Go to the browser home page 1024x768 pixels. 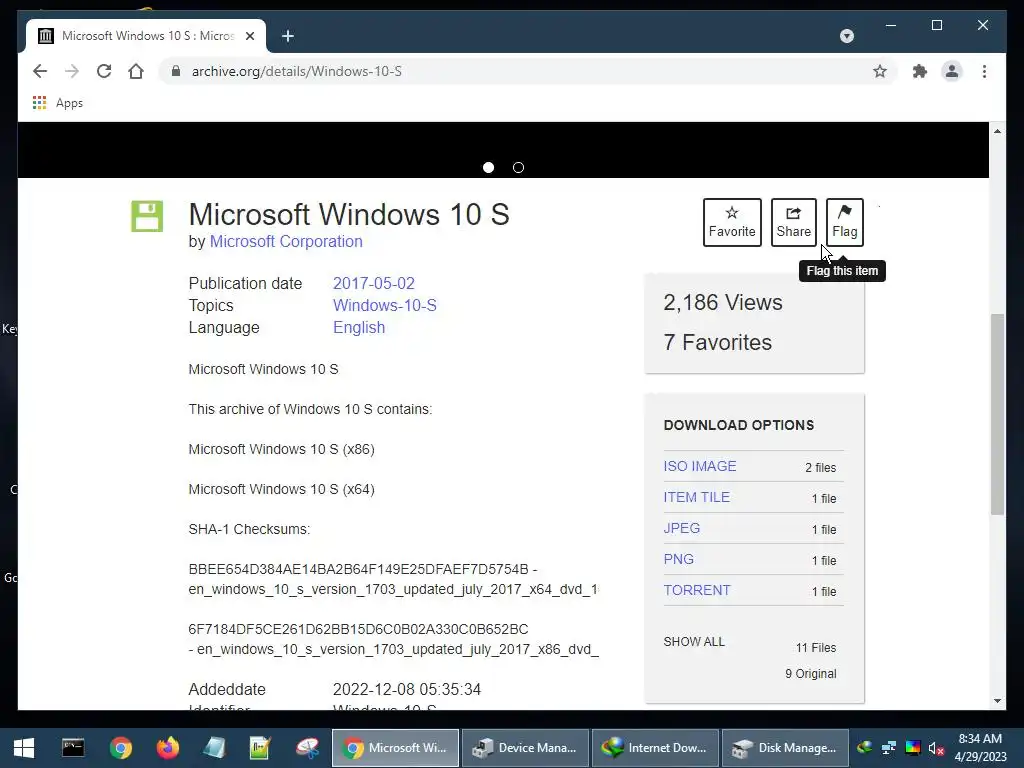click(x=136, y=71)
